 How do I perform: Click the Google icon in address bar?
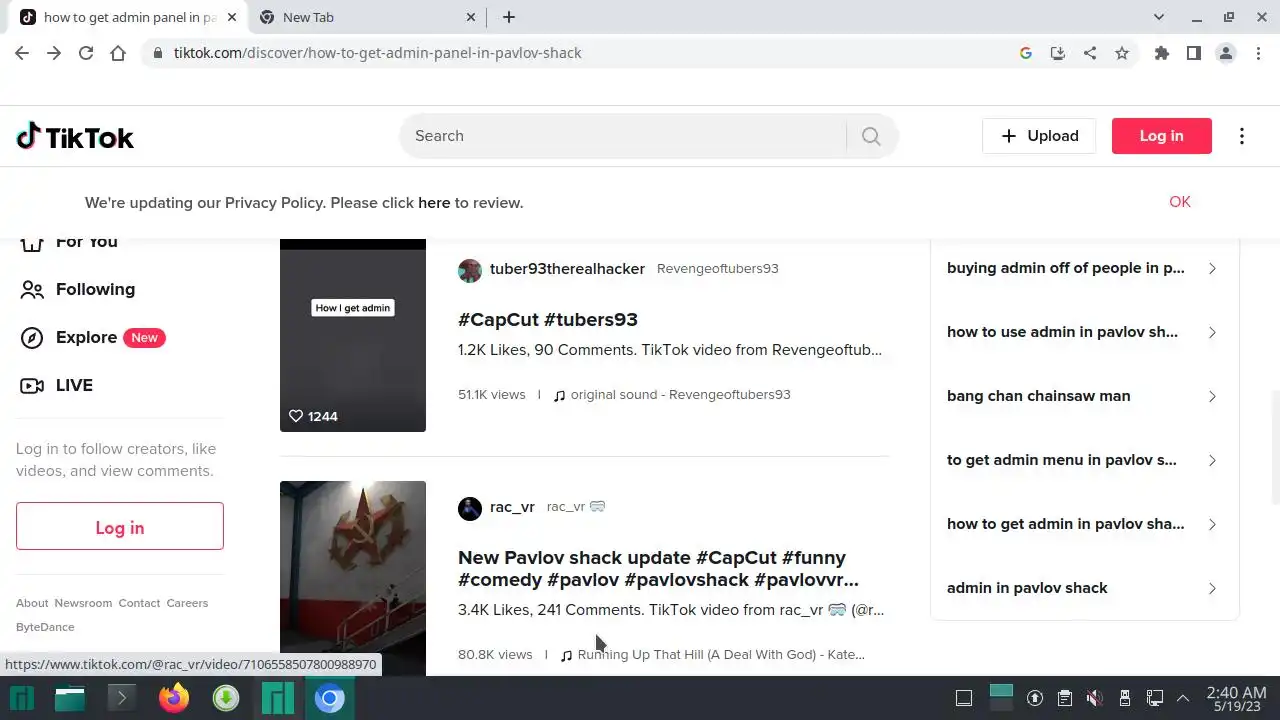pyautogui.click(x=1026, y=53)
